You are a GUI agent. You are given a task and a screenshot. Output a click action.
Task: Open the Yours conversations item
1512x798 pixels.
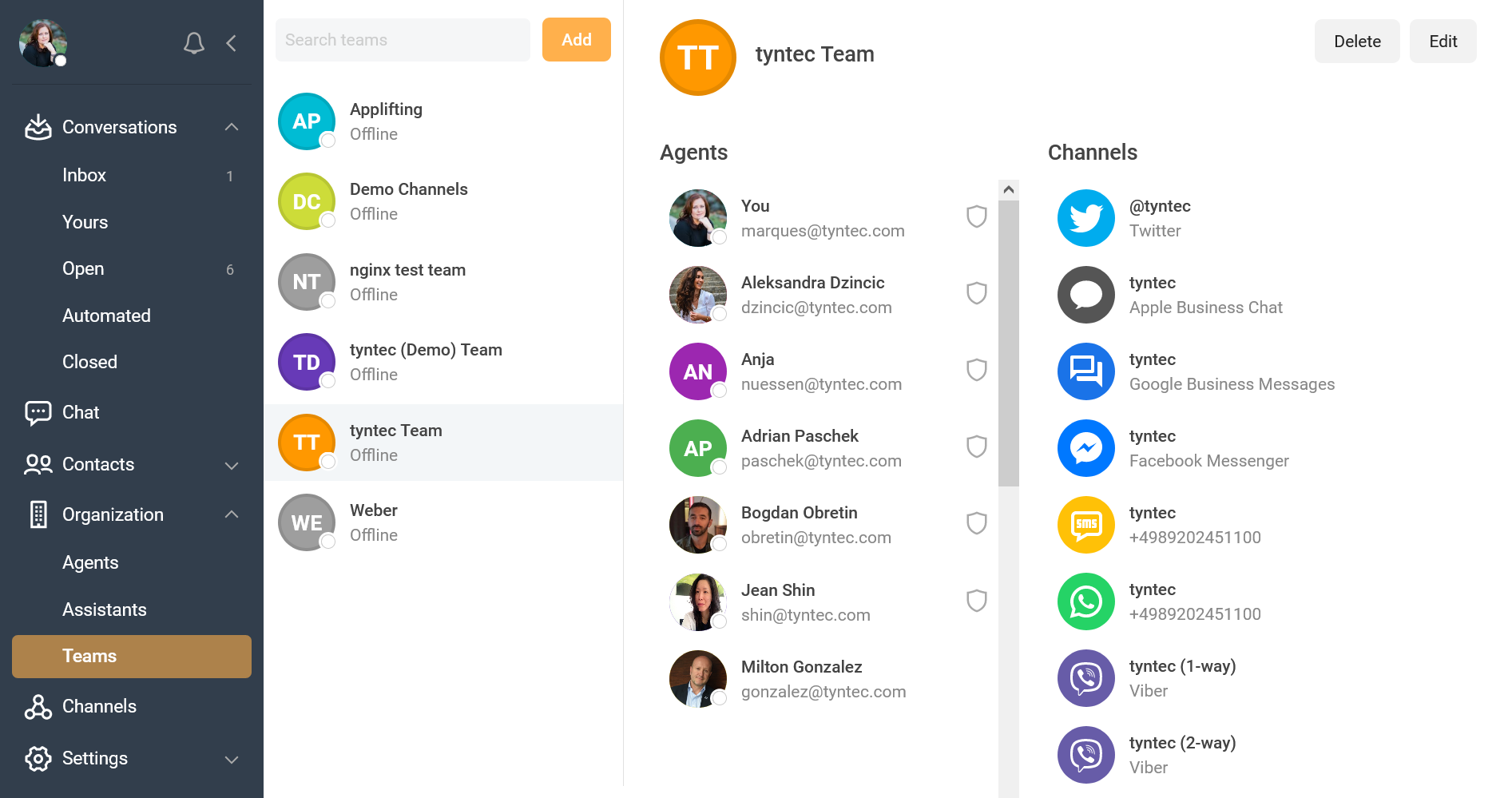point(132,222)
